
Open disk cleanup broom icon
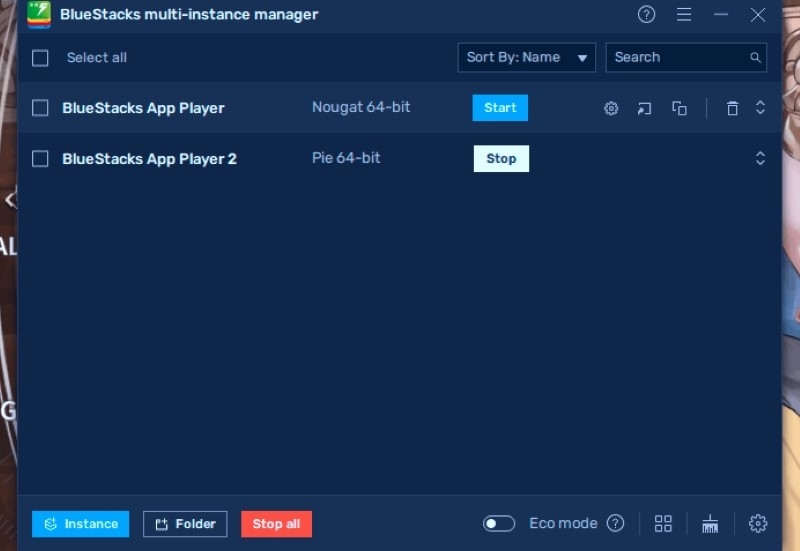710,523
